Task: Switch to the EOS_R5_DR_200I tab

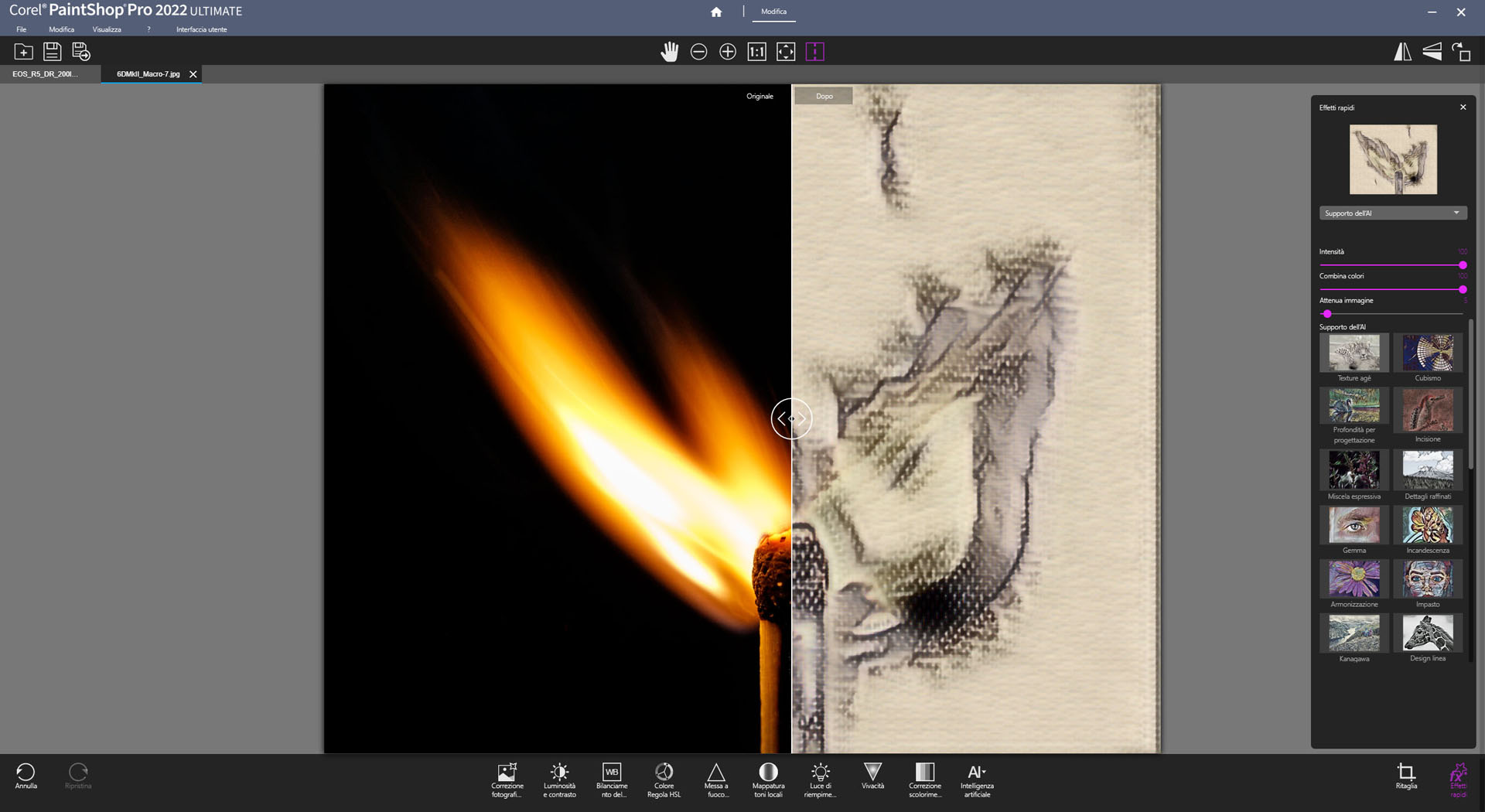Action: [45, 74]
